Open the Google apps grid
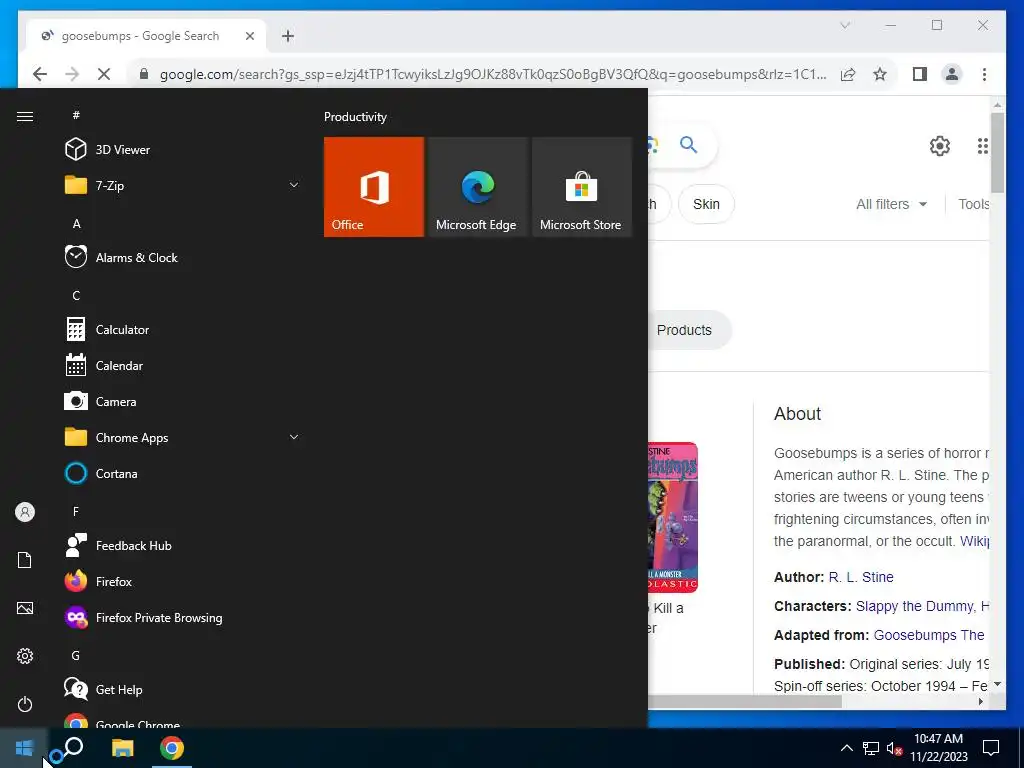Screen dimensions: 1024x768 pos(982,146)
